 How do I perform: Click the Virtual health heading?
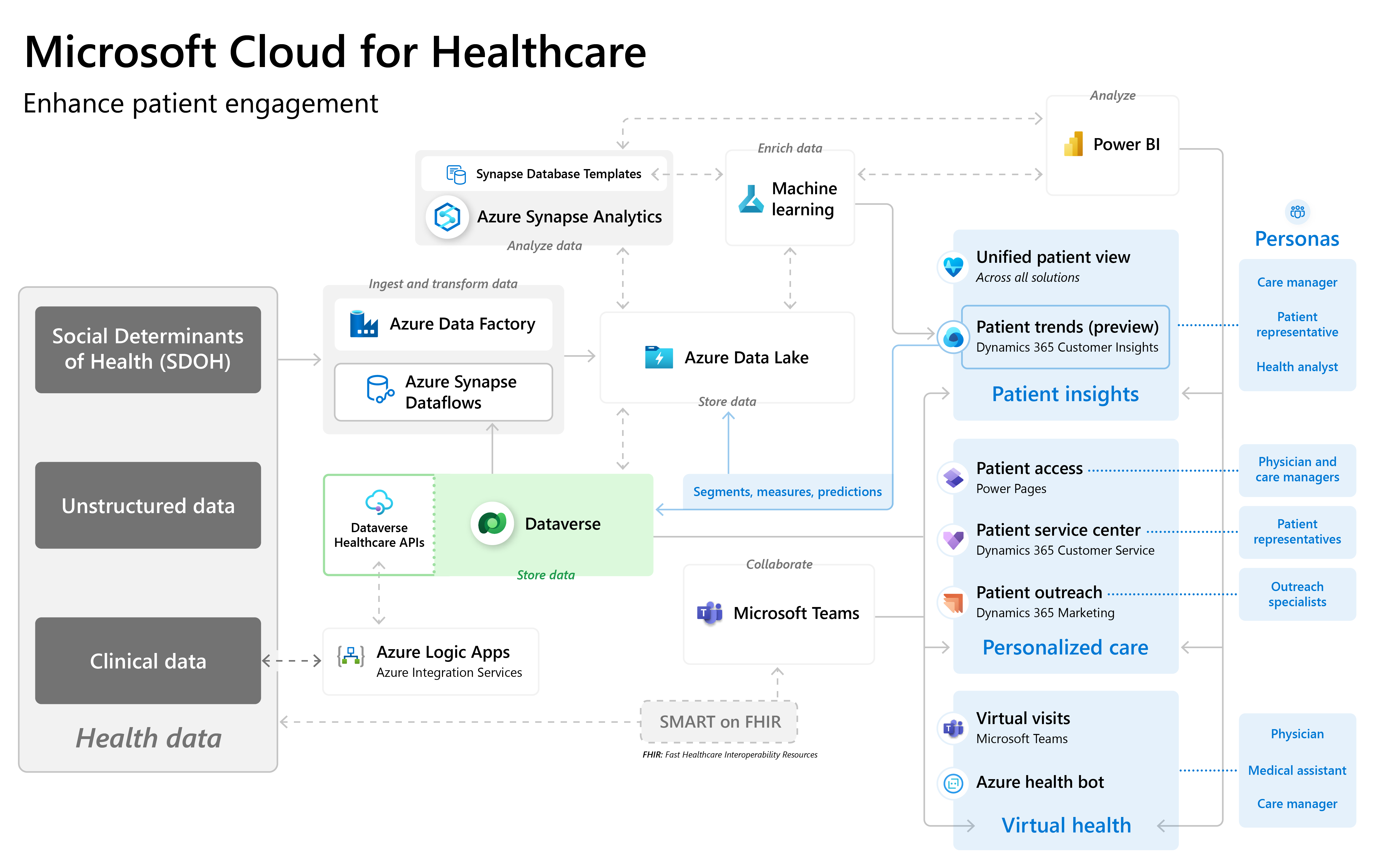click(x=1066, y=825)
